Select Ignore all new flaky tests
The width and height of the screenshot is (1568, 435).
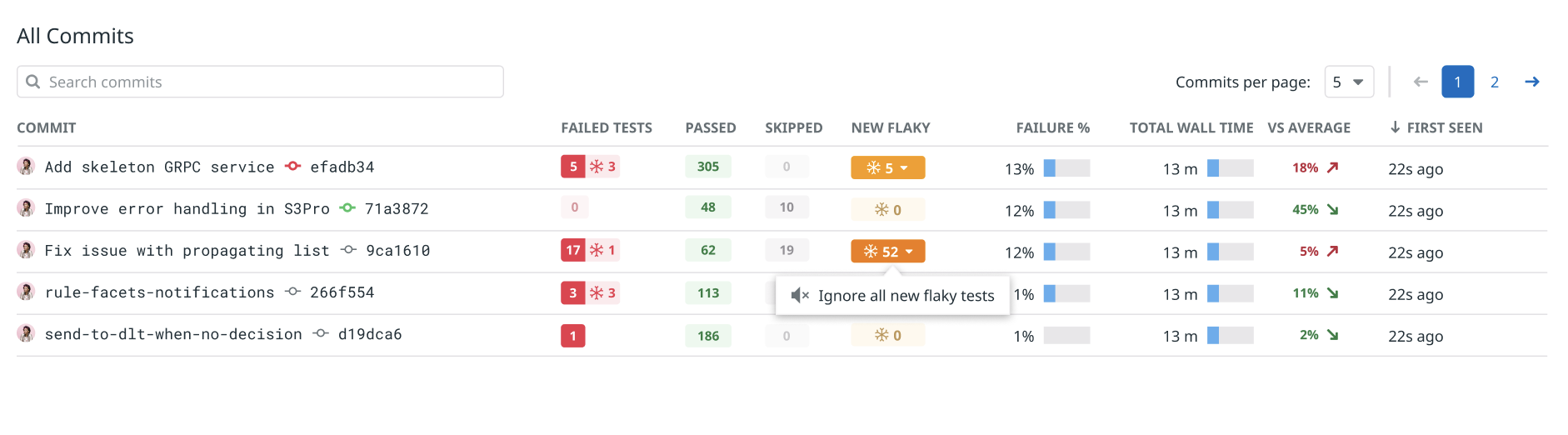tap(906, 296)
